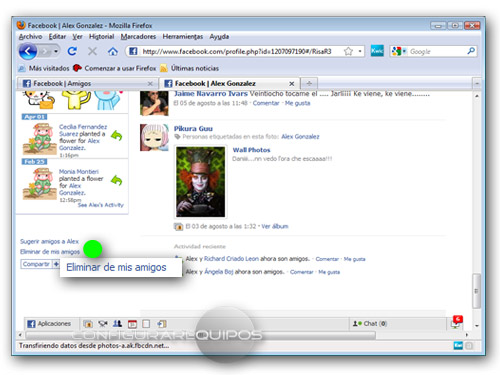Open the Ver menu

coord(77,36)
